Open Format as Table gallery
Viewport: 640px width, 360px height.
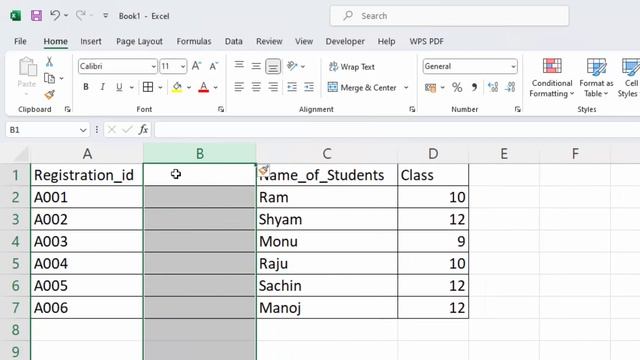pos(596,78)
